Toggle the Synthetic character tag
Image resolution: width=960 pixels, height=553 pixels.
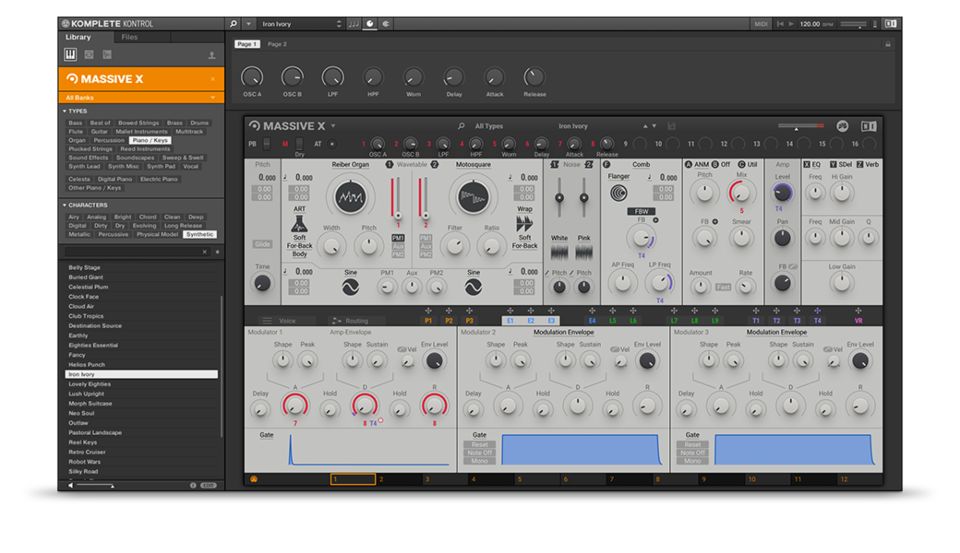pos(200,234)
